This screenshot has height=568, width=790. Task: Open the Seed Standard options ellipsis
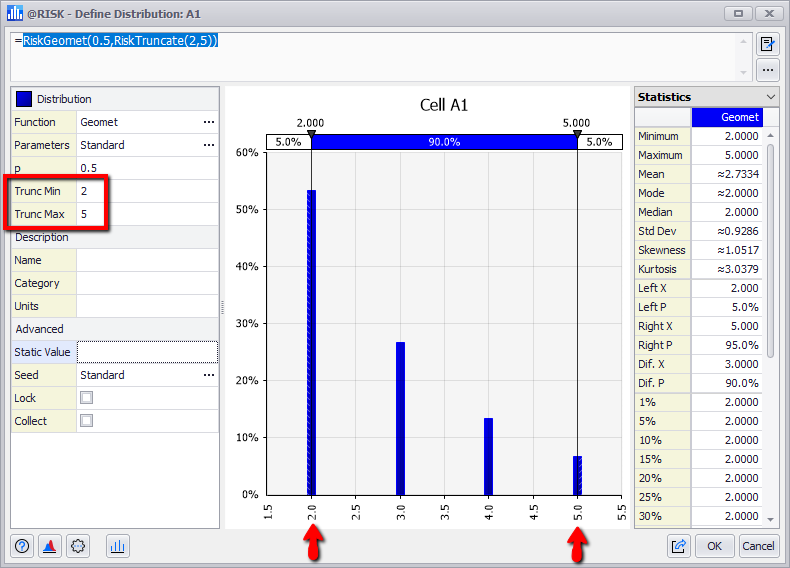(208, 375)
